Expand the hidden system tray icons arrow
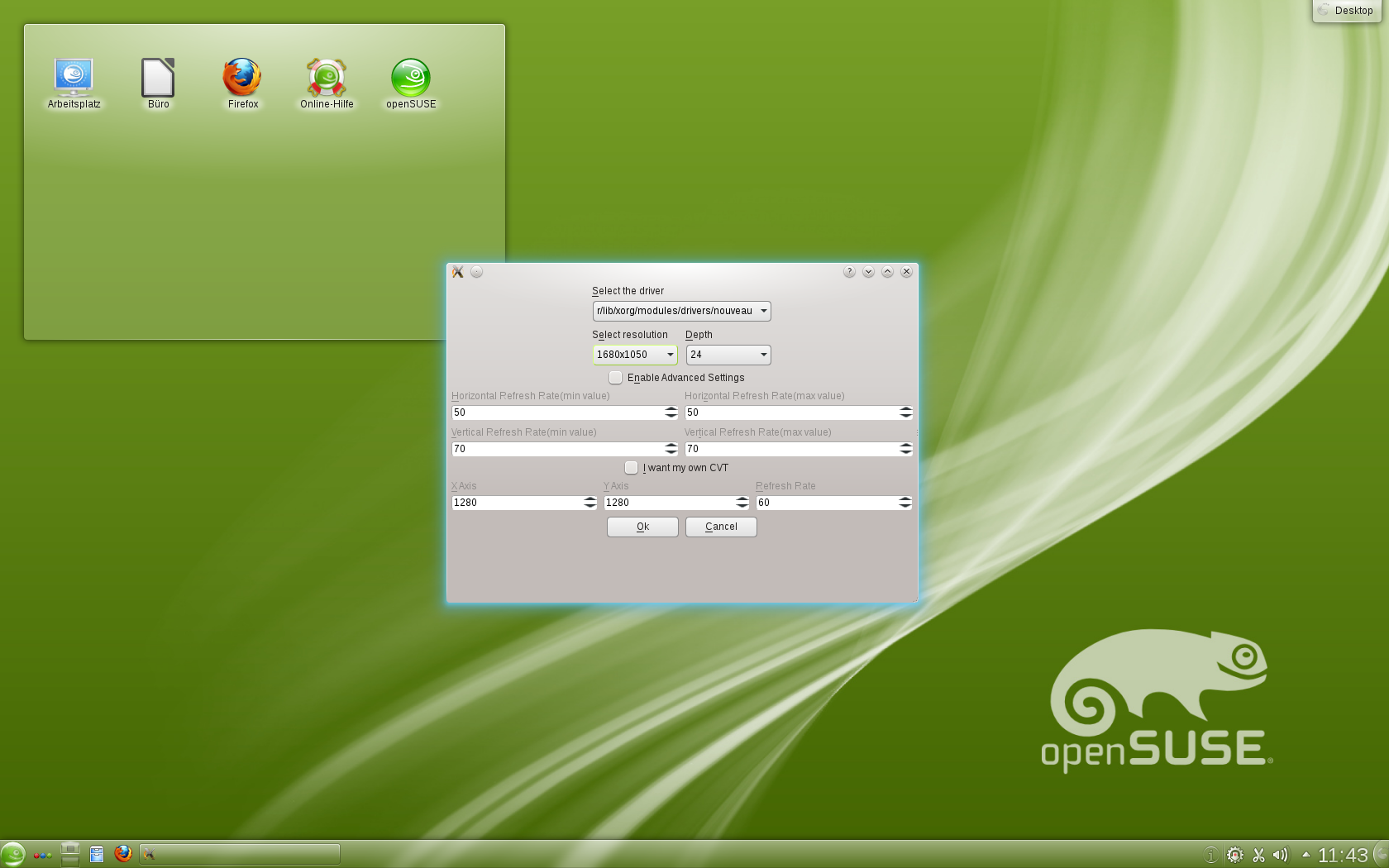This screenshot has height=868, width=1389. coord(1306,855)
